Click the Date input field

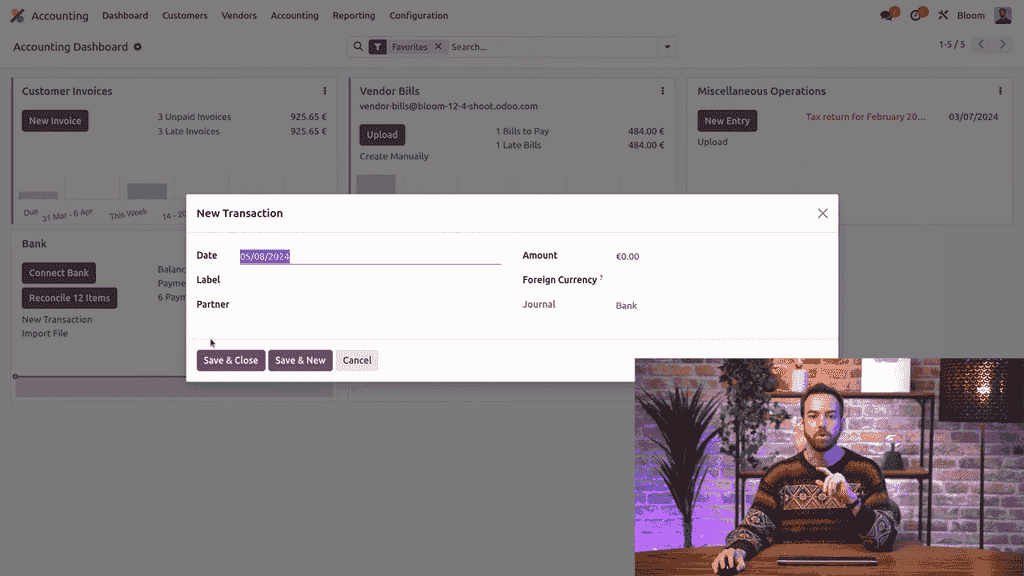coord(370,257)
